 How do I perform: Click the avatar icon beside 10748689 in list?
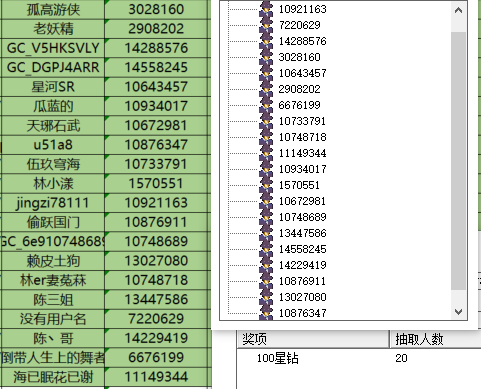pos(266,217)
